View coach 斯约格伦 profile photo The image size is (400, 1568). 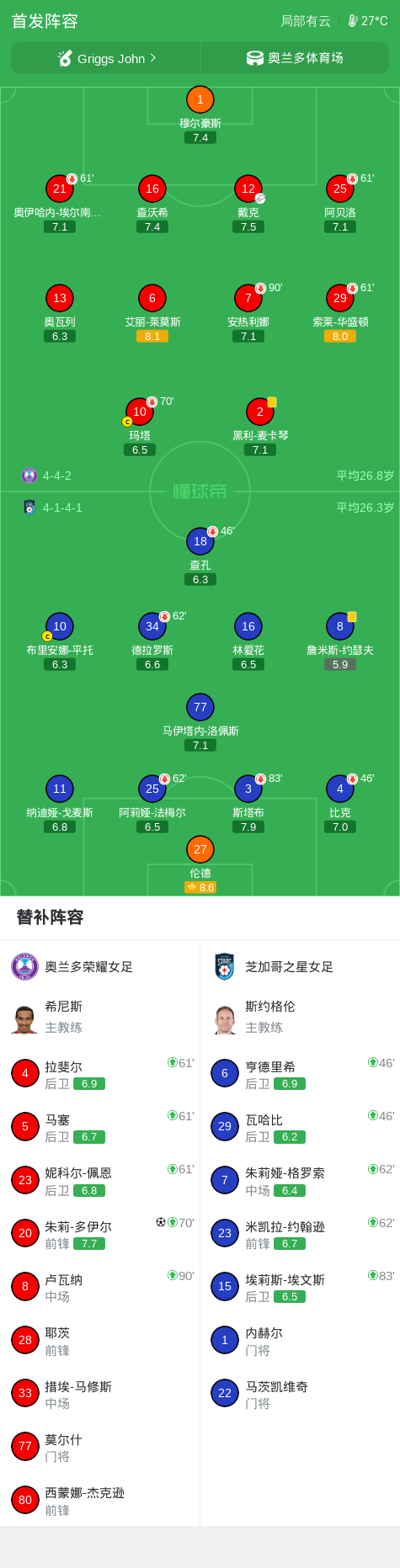pyautogui.click(x=225, y=1018)
